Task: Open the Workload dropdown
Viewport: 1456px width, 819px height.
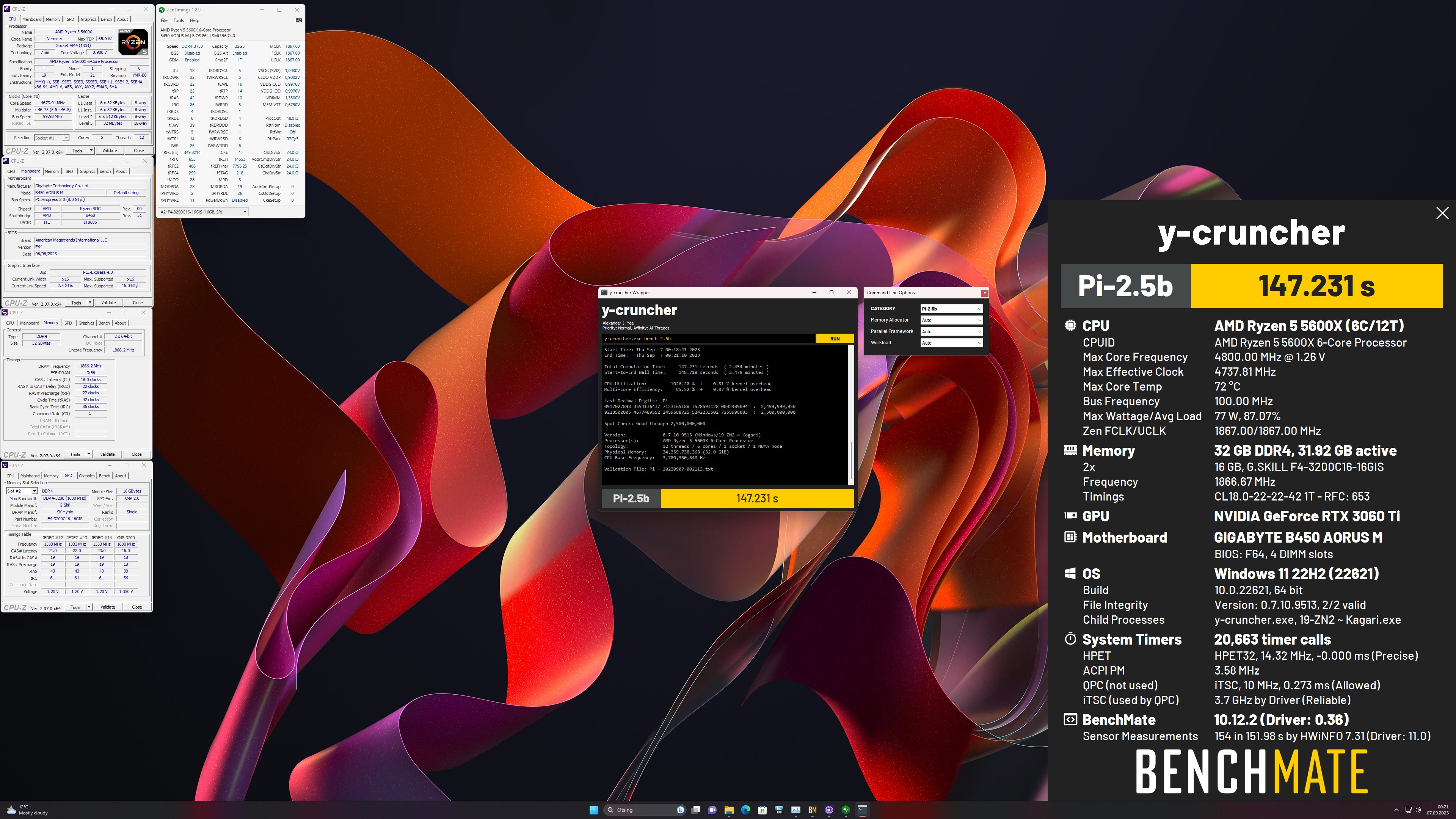Action: coord(952,343)
